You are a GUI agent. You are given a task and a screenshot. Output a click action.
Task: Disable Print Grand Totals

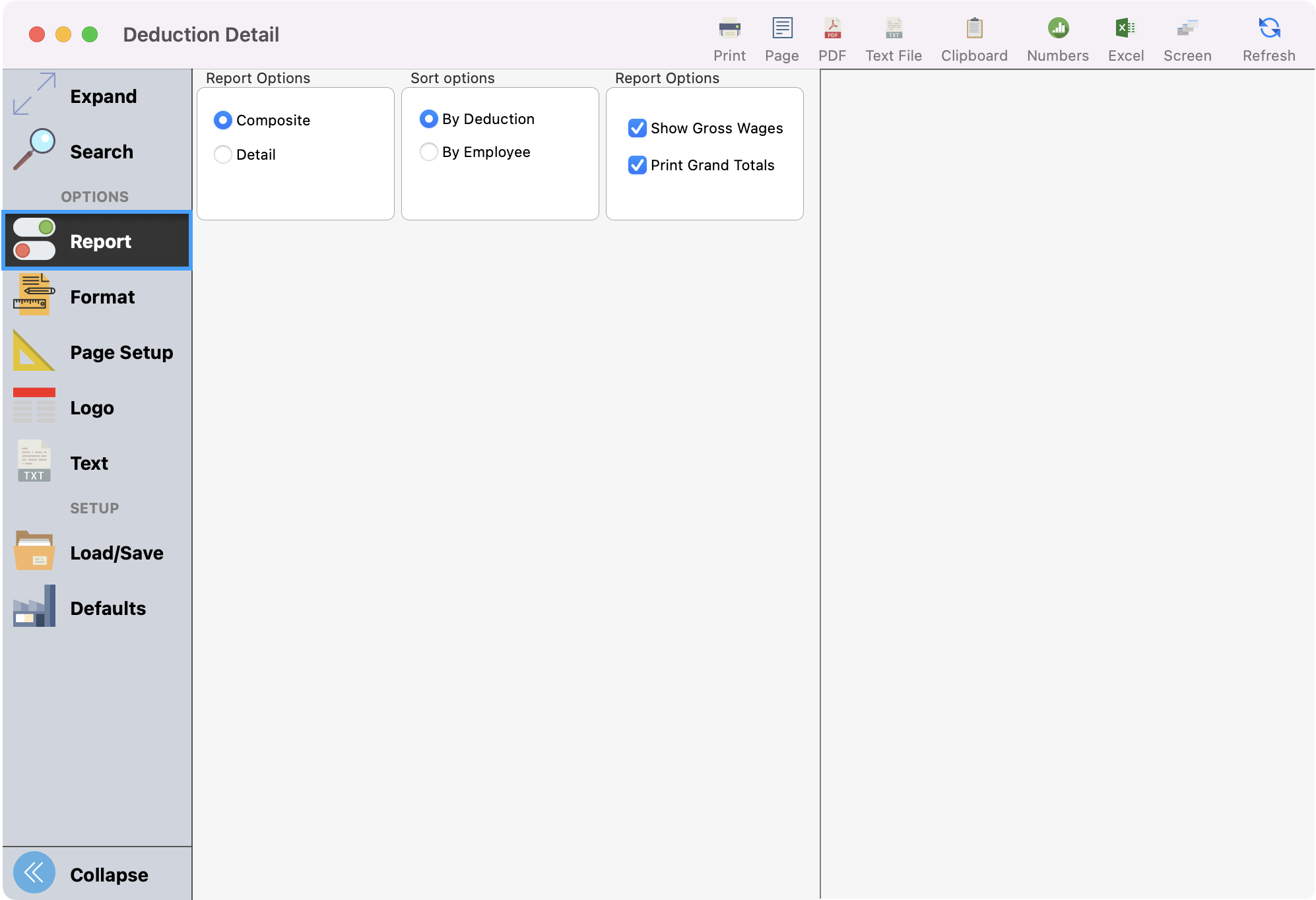[636, 166]
